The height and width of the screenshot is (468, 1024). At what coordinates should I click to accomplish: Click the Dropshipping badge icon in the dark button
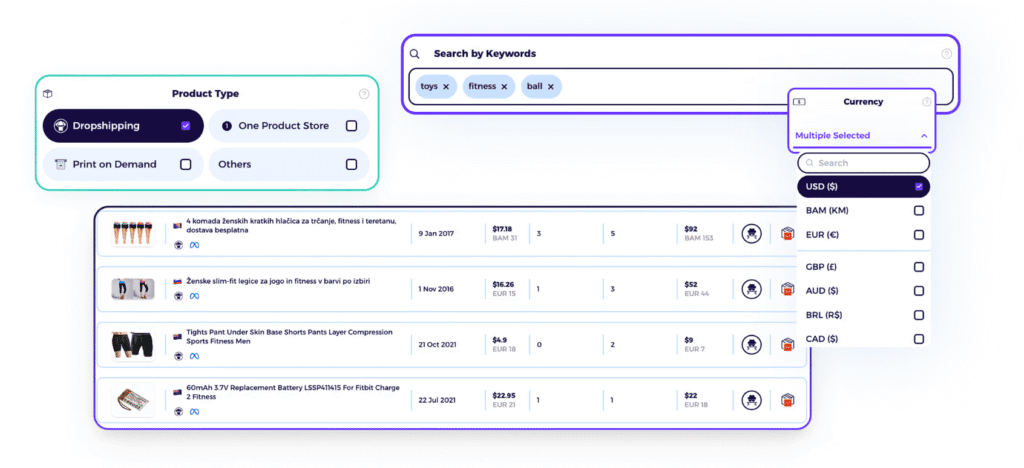click(x=61, y=126)
